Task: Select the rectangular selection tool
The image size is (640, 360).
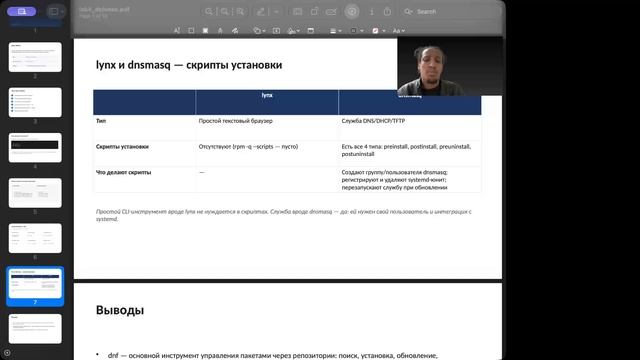Action: (191, 31)
